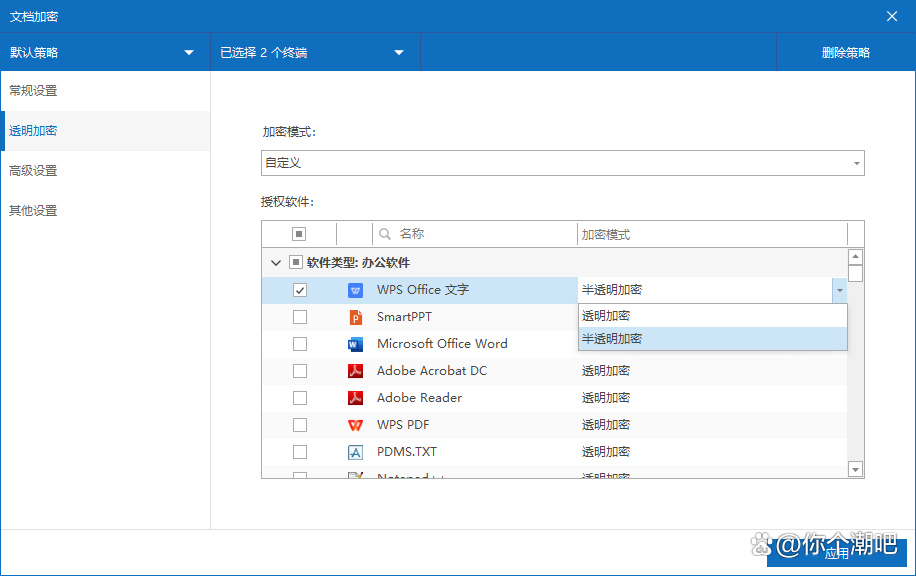916x576 pixels.
Task: Click the Microsoft Office Word icon
Action: (x=355, y=344)
